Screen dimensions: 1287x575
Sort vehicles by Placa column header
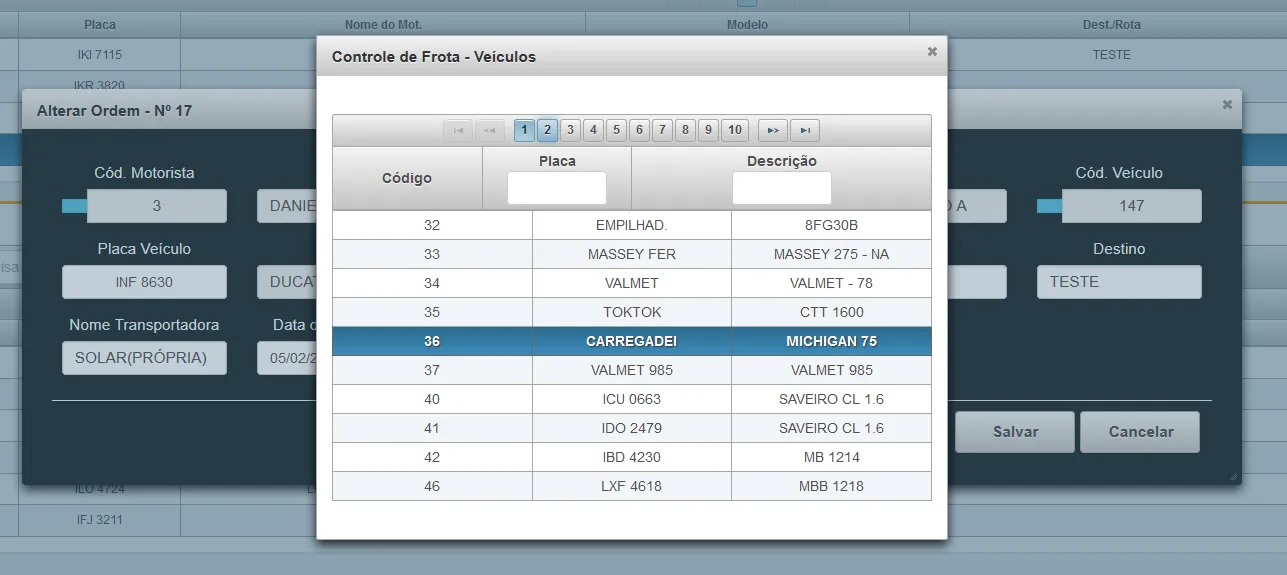(x=557, y=160)
